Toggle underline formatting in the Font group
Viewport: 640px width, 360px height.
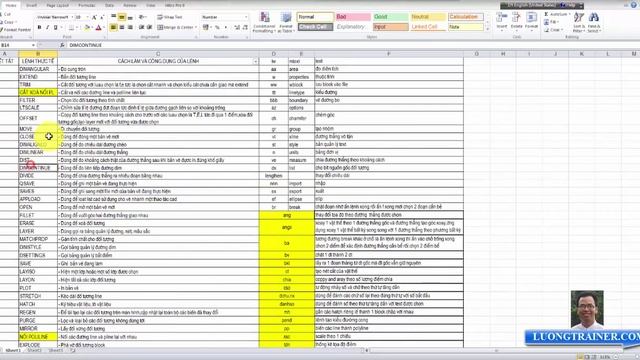[56, 27]
